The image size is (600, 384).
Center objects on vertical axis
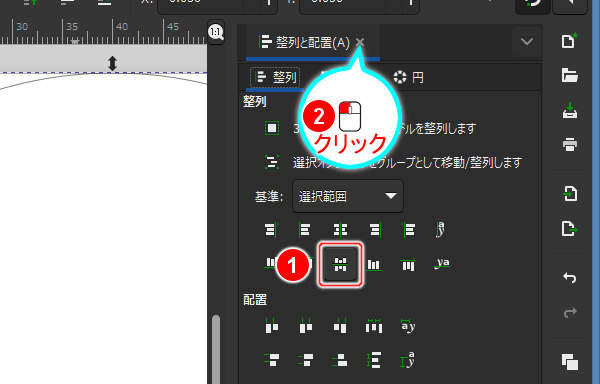340,229
